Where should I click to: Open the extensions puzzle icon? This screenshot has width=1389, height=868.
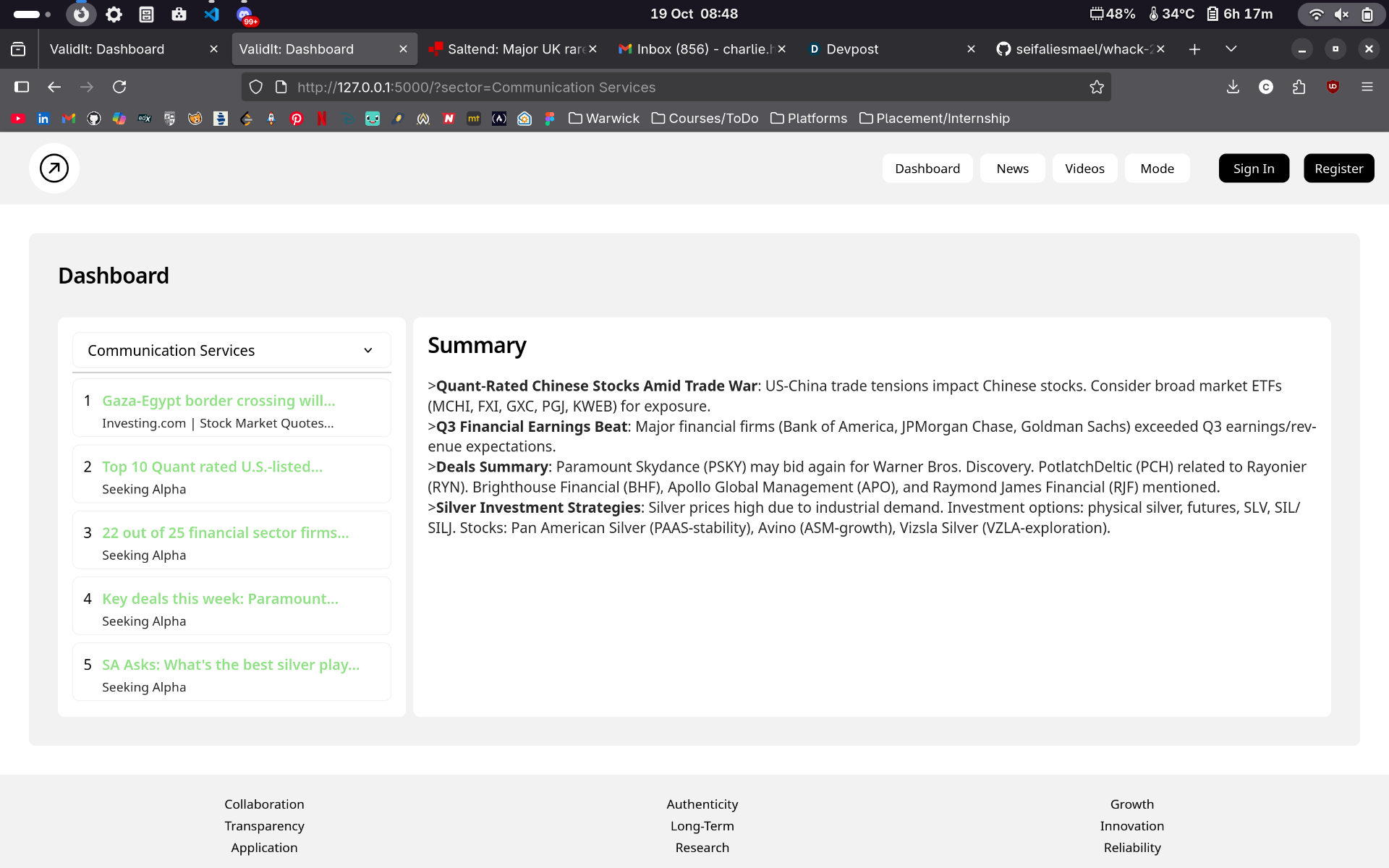[x=1299, y=88]
